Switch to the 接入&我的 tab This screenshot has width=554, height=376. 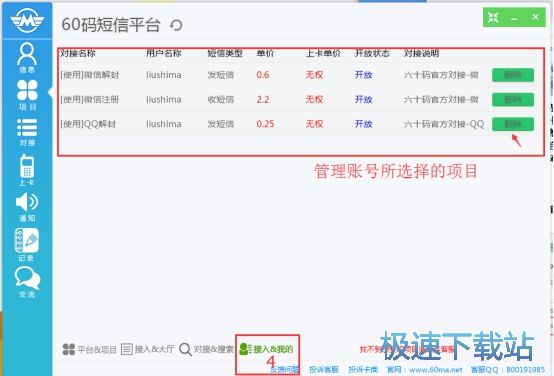(266, 349)
